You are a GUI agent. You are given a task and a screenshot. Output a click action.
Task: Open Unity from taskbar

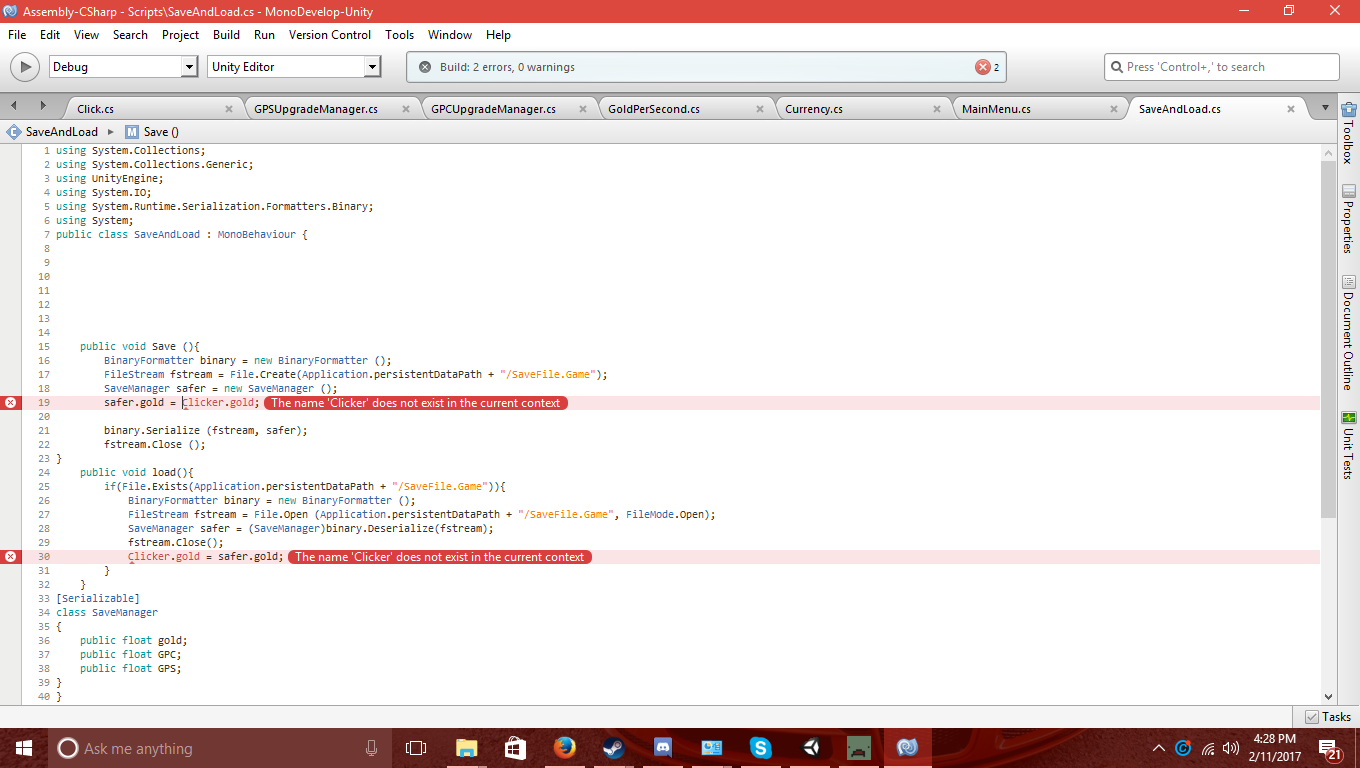point(809,748)
